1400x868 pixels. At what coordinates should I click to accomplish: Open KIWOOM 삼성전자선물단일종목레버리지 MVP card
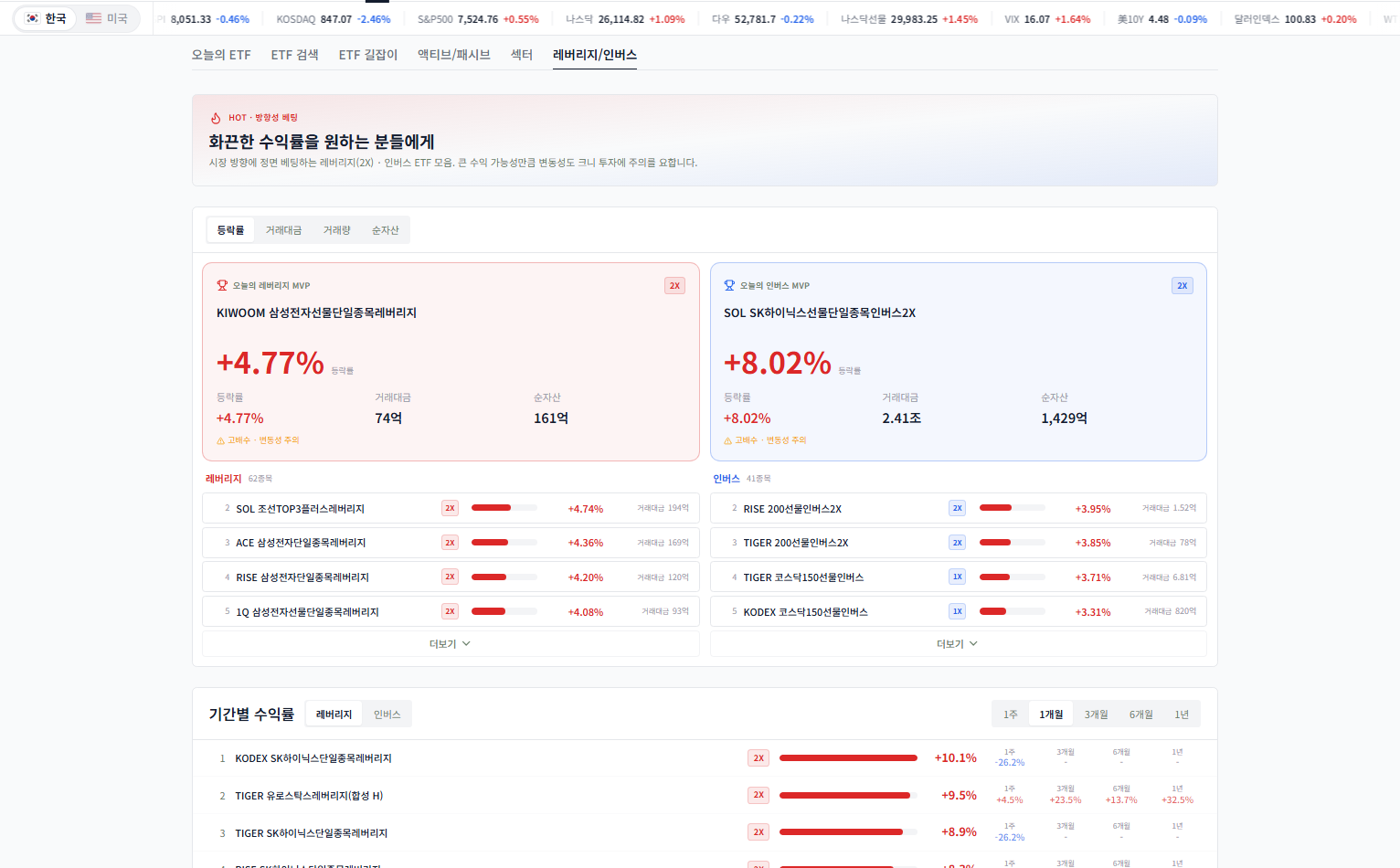pos(451,362)
